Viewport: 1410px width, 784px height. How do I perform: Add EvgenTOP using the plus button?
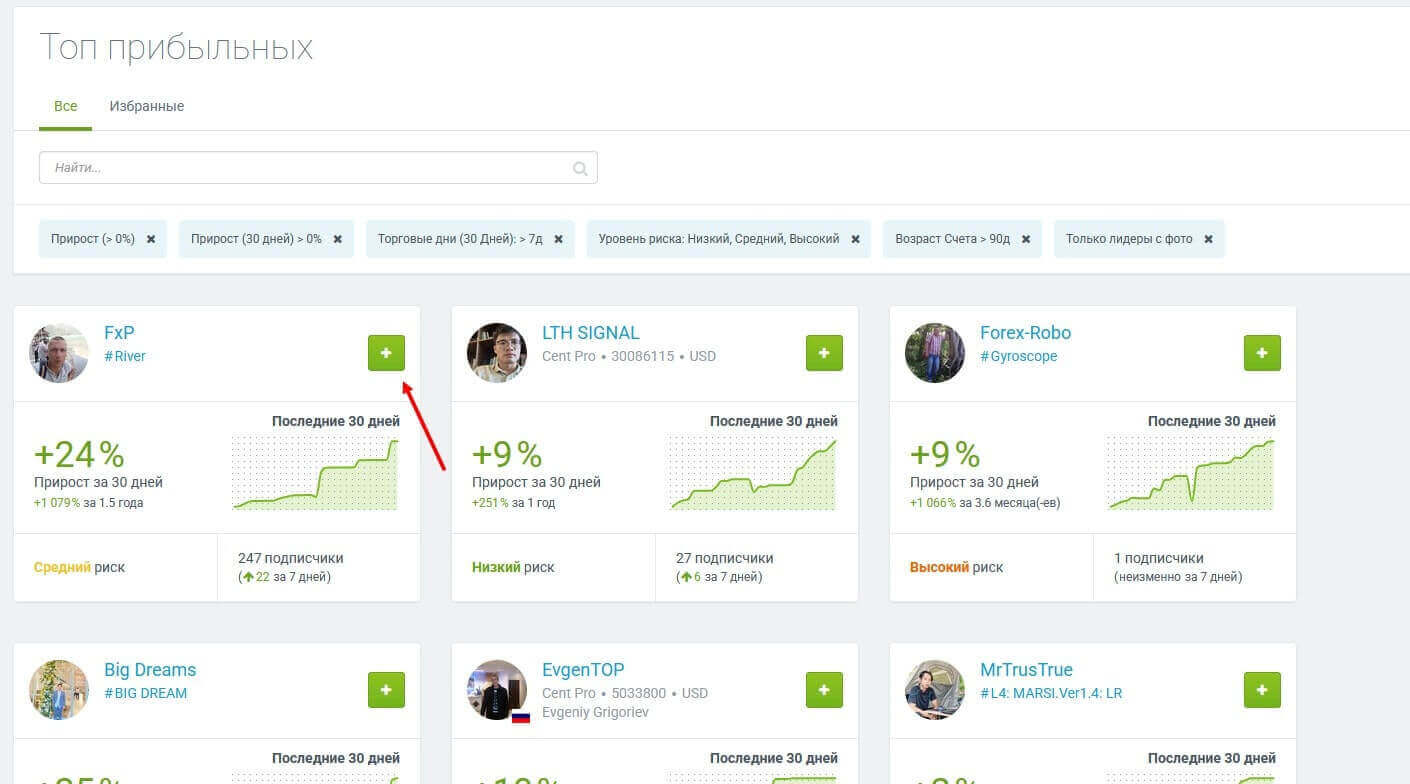(x=824, y=690)
